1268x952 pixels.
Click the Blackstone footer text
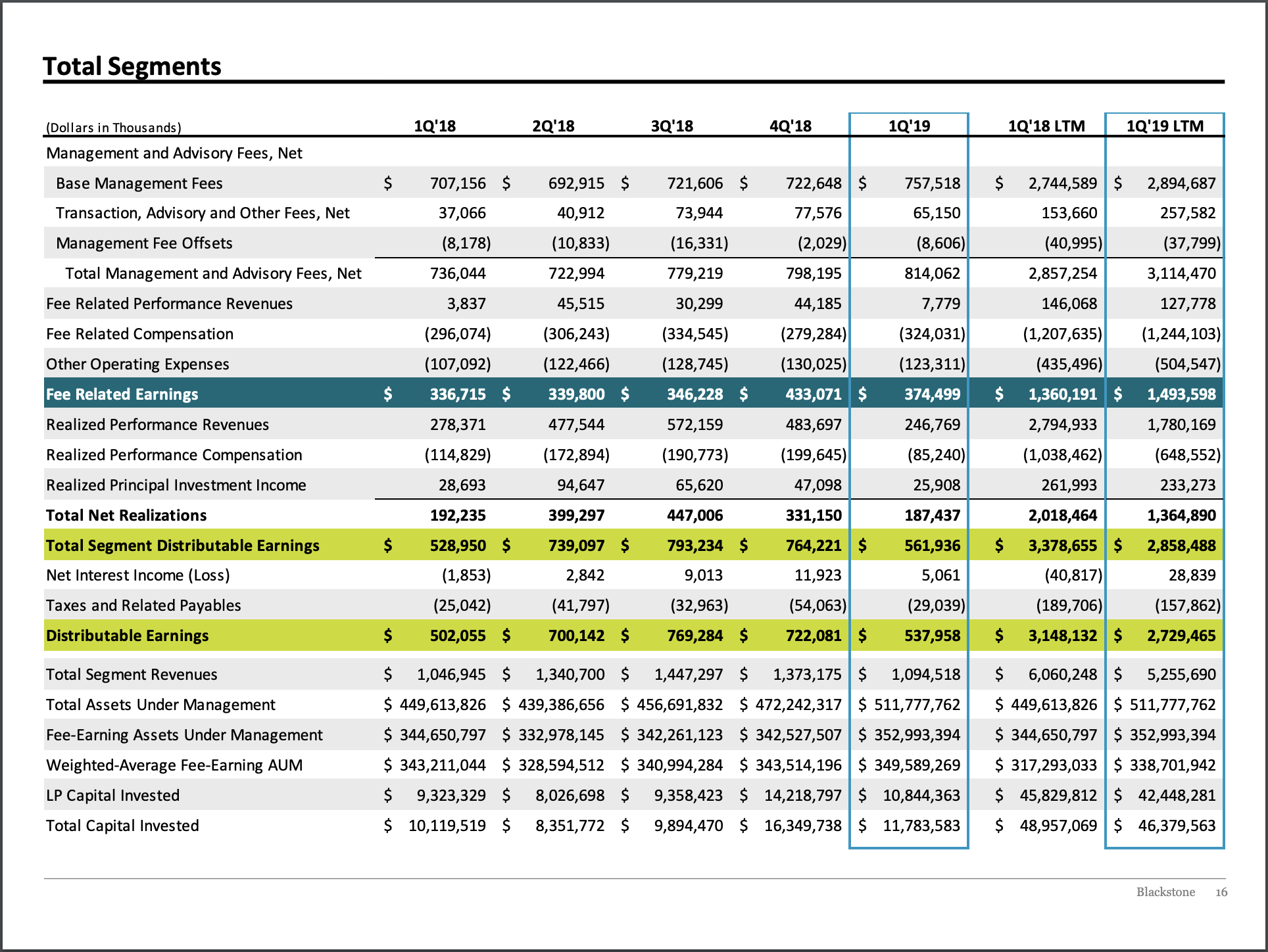[x=1165, y=892]
